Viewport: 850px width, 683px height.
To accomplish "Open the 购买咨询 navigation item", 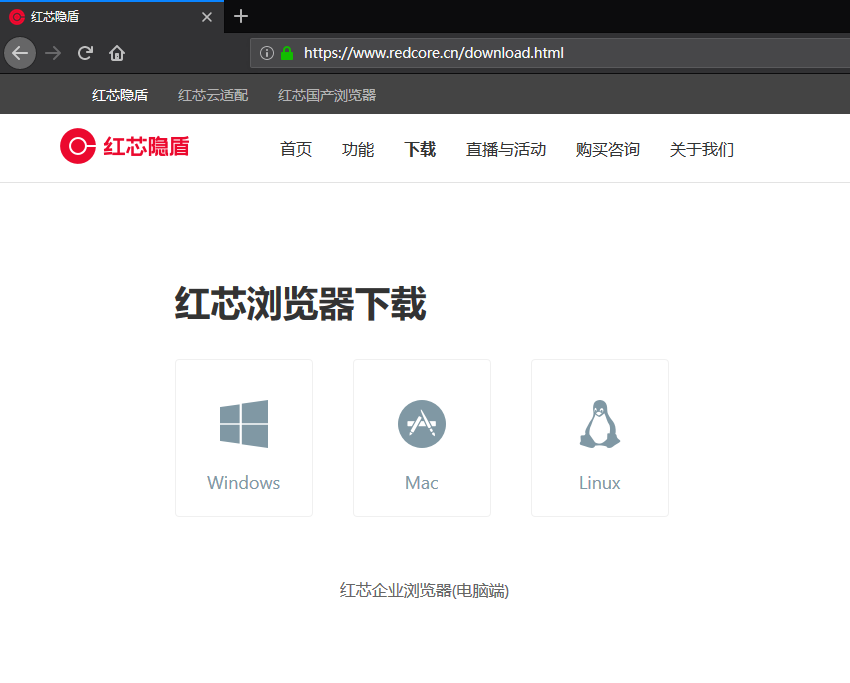I will (608, 149).
